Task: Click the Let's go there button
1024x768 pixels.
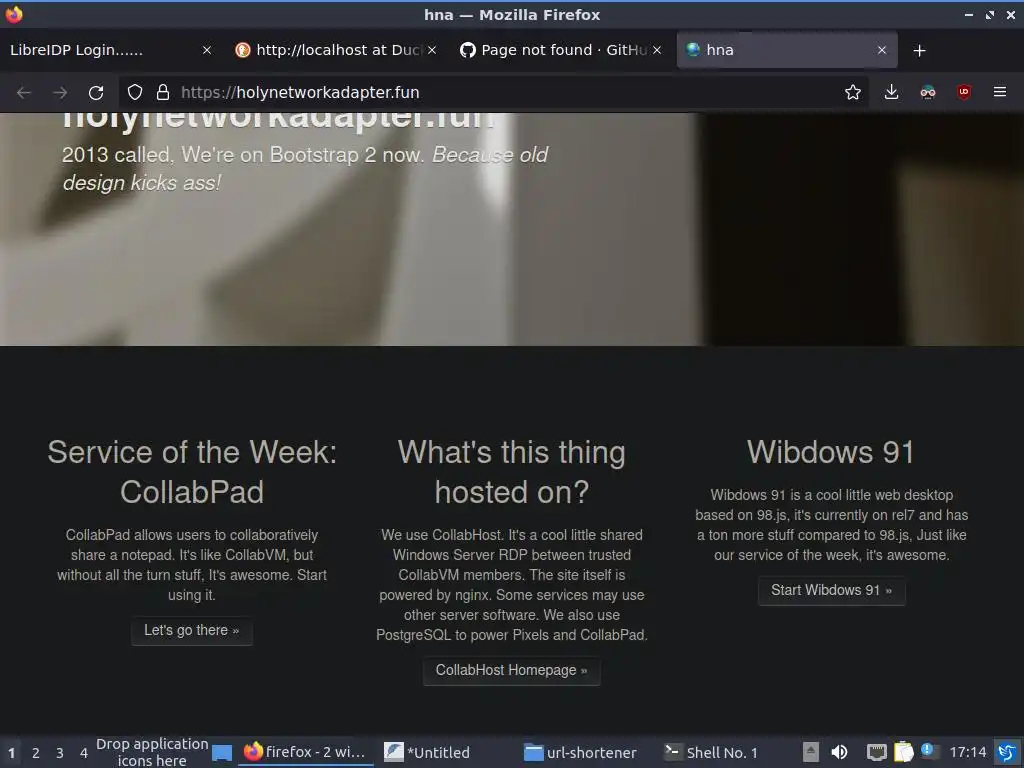Action: pyautogui.click(x=192, y=631)
